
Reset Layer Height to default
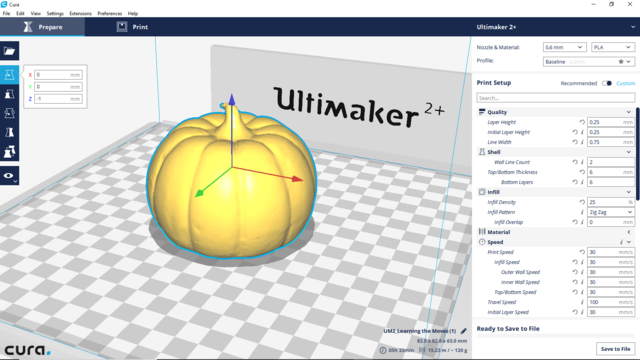pos(582,122)
